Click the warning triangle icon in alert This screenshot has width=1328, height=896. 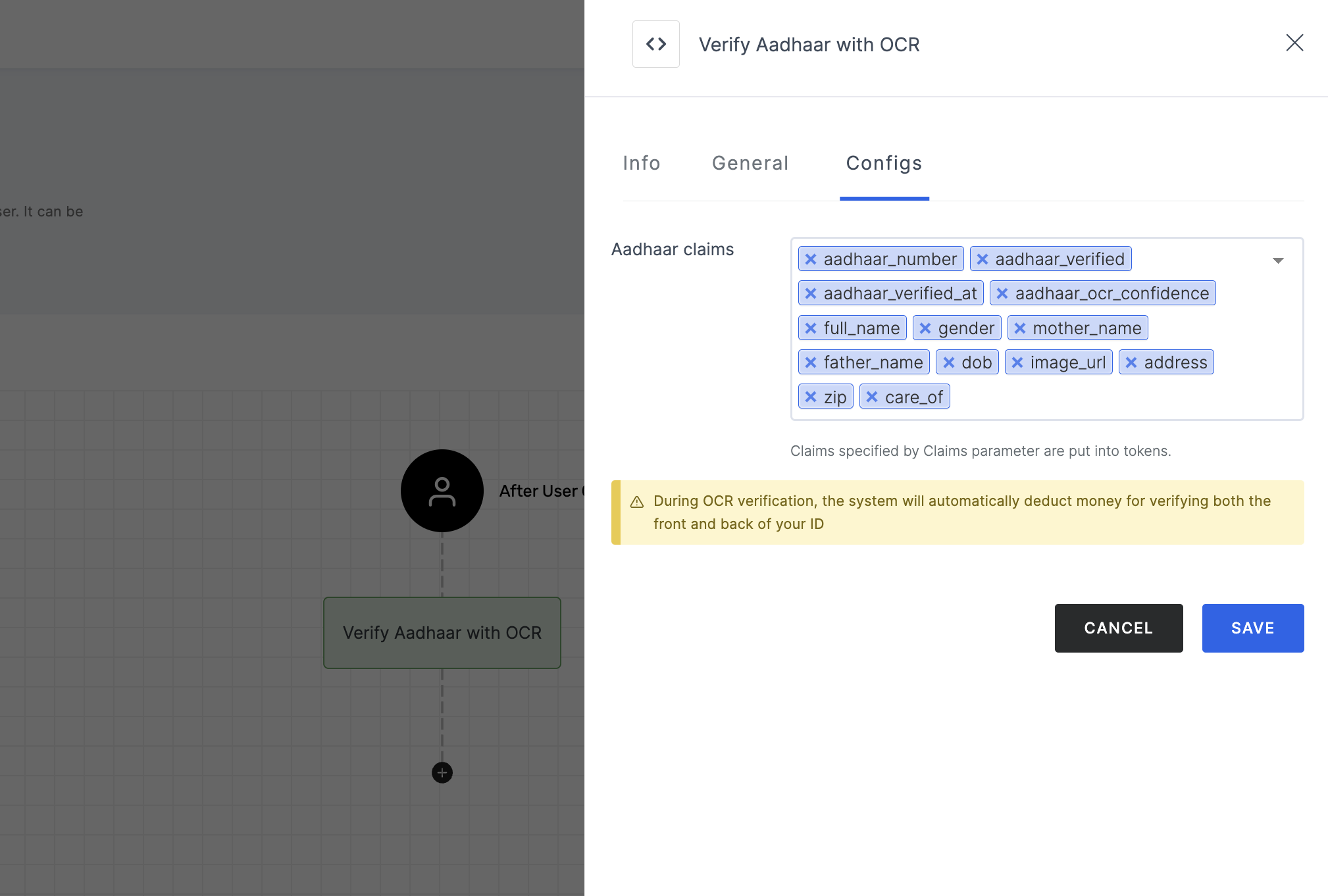(637, 503)
